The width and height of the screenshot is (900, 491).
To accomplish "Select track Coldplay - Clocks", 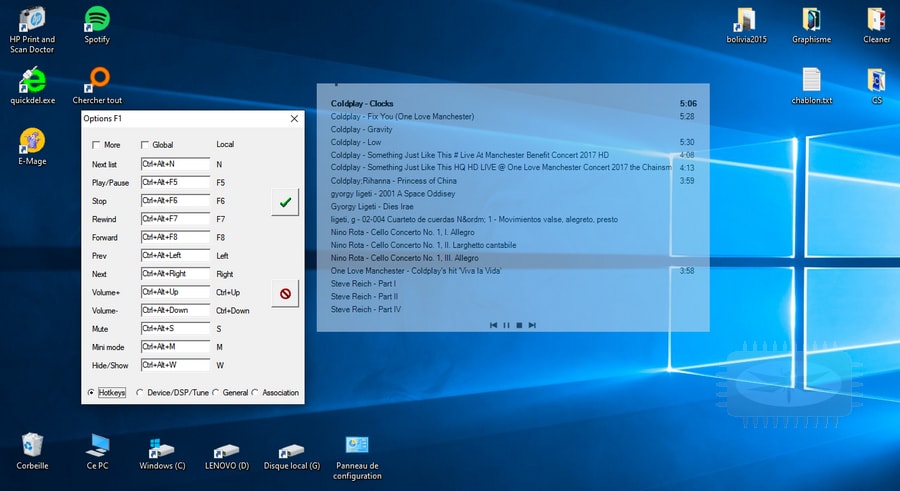I will (362, 103).
